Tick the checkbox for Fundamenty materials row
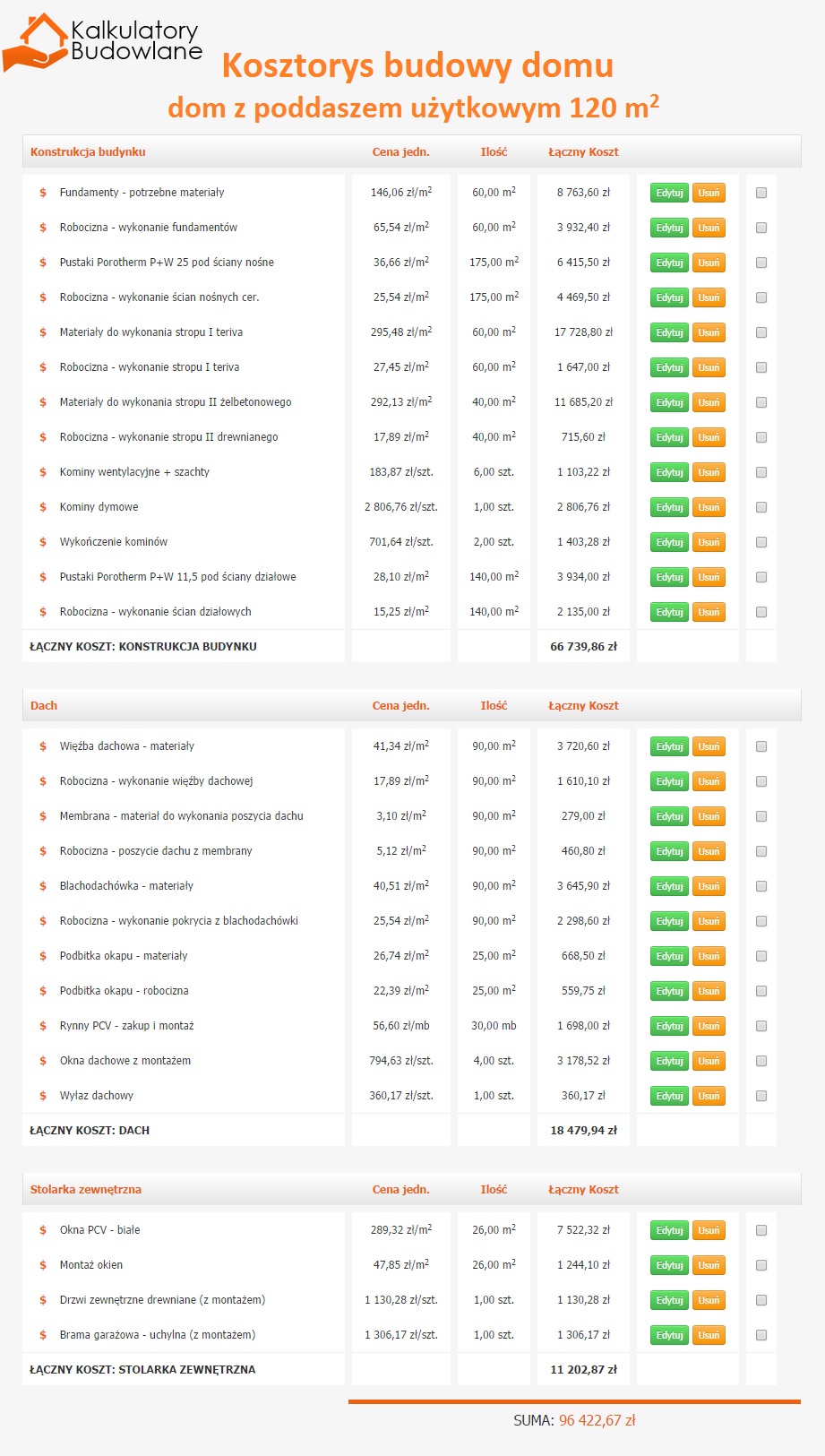Viewport: 825px width, 1456px height. 761,193
